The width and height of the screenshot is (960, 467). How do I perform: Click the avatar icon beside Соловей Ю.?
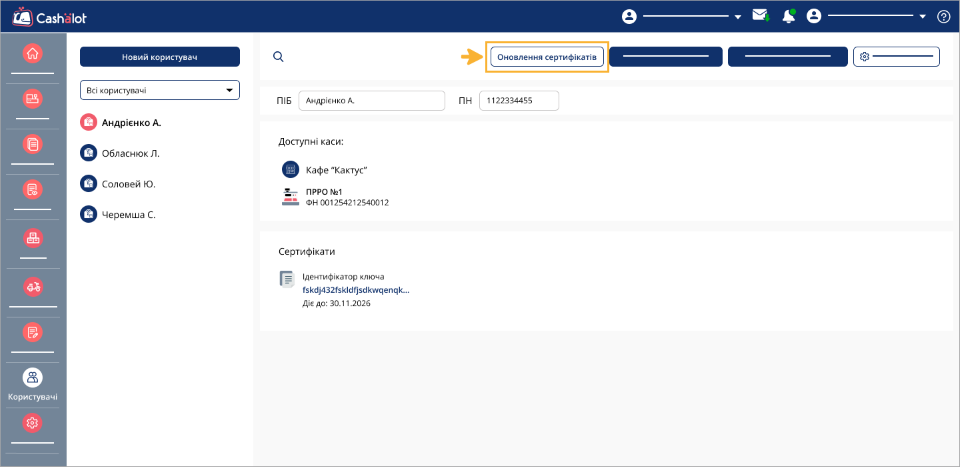pos(88,183)
